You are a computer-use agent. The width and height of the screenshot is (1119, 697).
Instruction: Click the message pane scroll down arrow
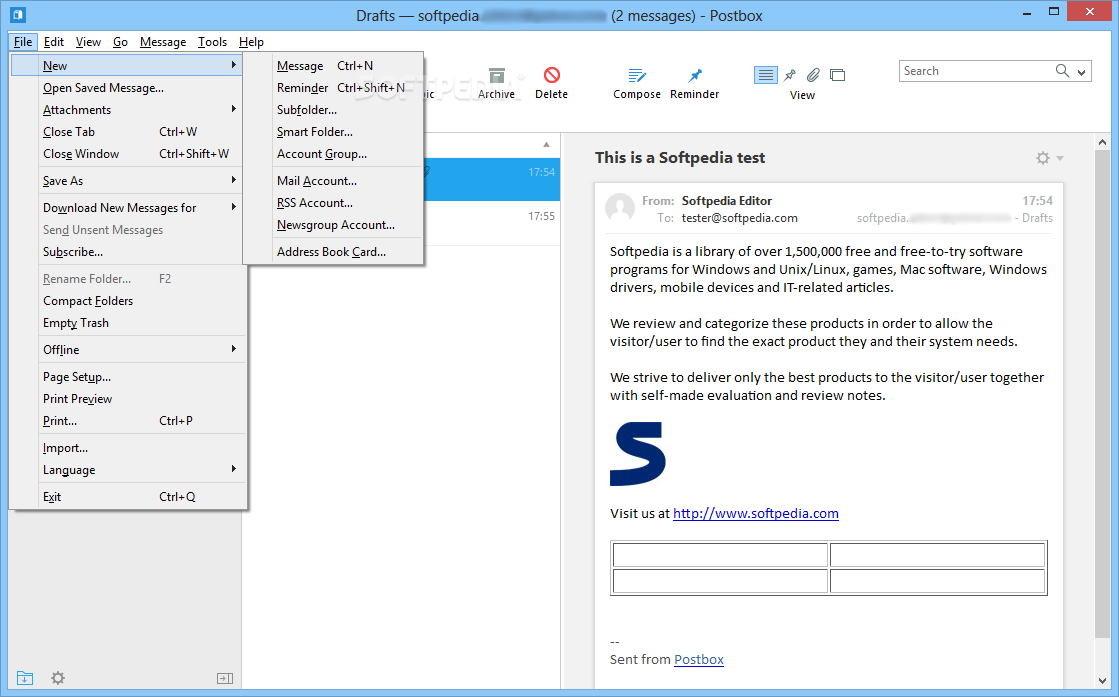[1103, 681]
